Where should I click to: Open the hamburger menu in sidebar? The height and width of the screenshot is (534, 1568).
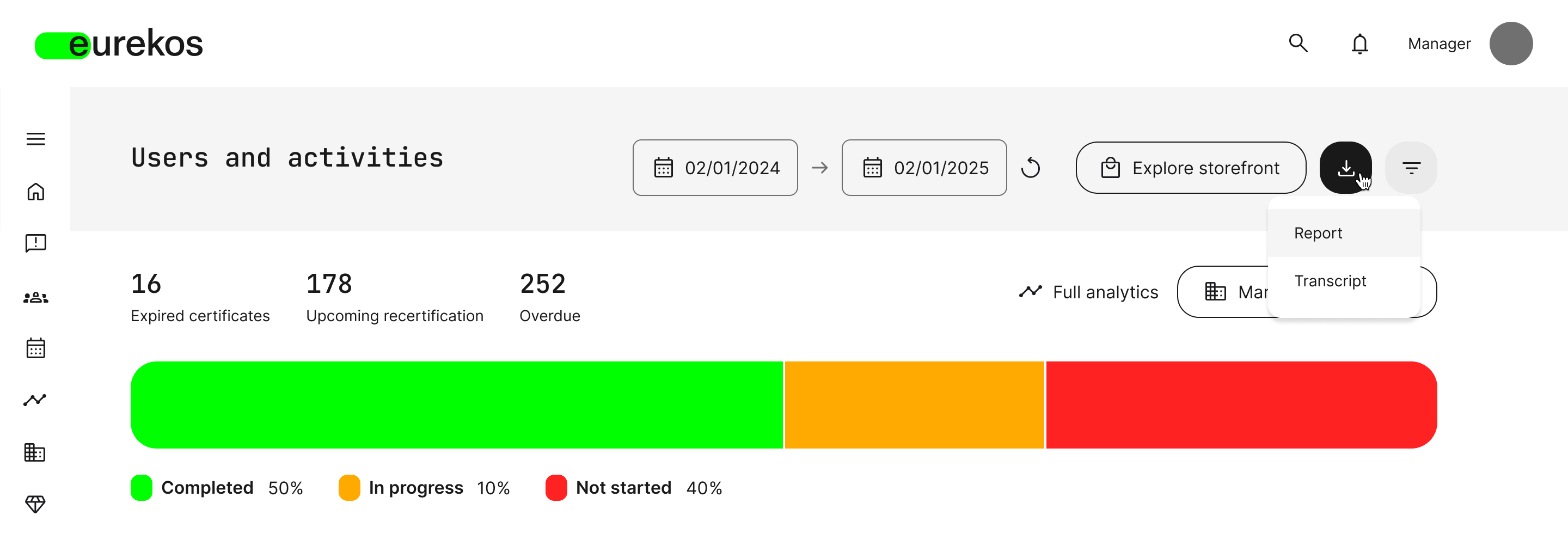tap(36, 139)
